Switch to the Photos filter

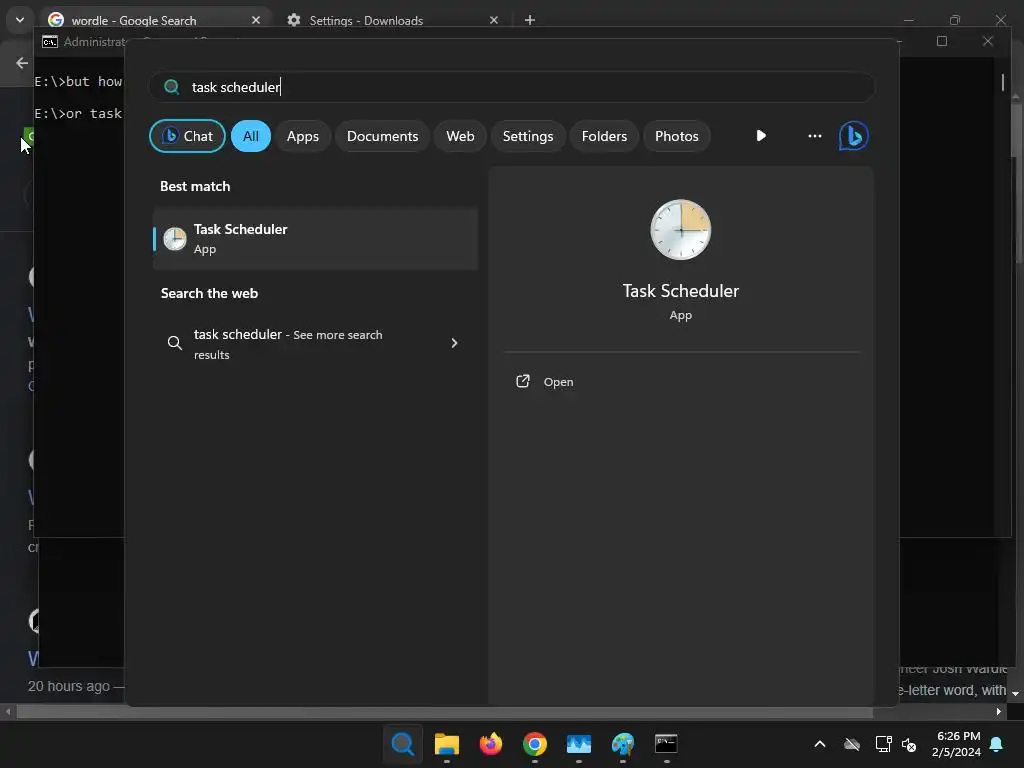(x=677, y=136)
